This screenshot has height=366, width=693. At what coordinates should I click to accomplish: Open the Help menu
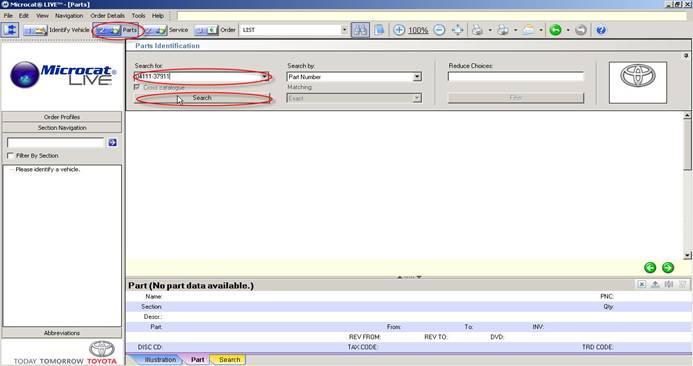(x=158, y=15)
